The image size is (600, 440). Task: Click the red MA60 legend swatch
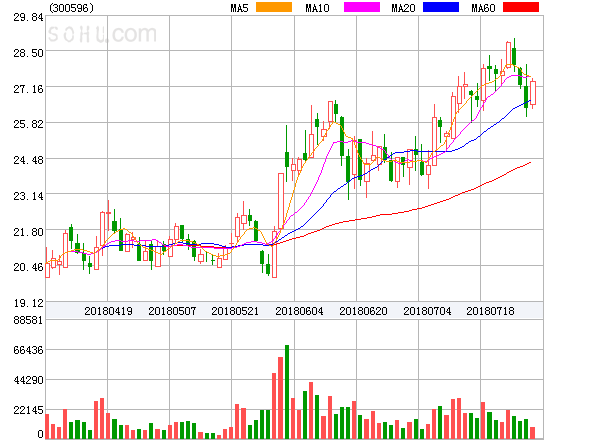(x=521, y=7)
